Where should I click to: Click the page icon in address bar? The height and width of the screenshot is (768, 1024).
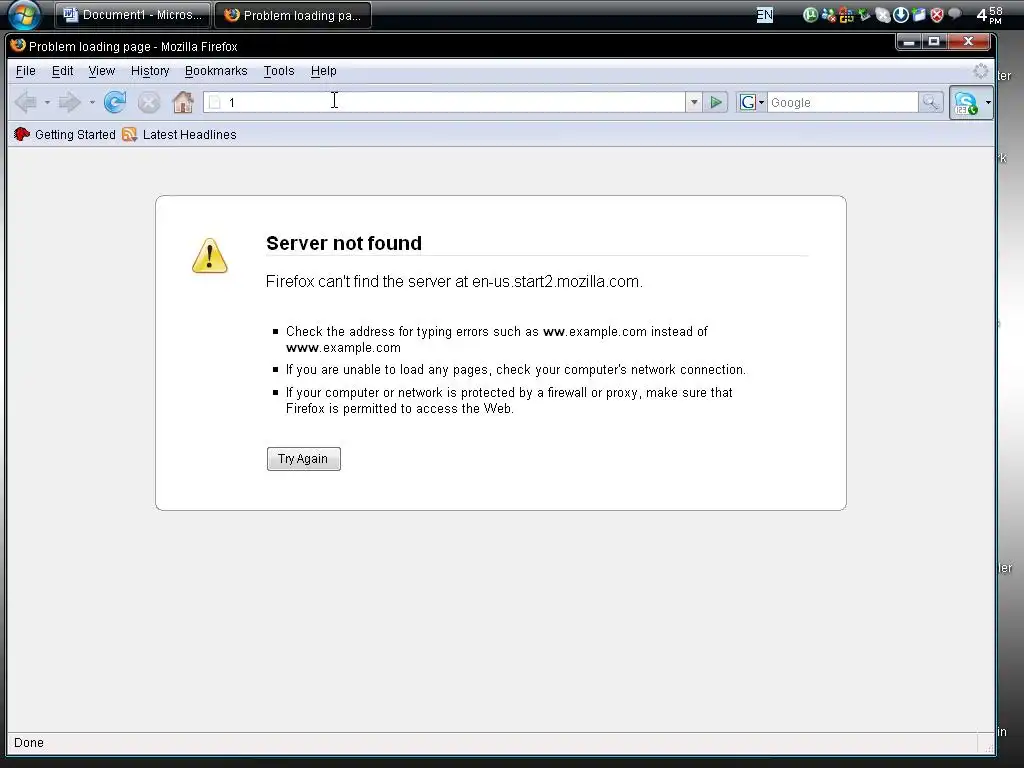[215, 103]
